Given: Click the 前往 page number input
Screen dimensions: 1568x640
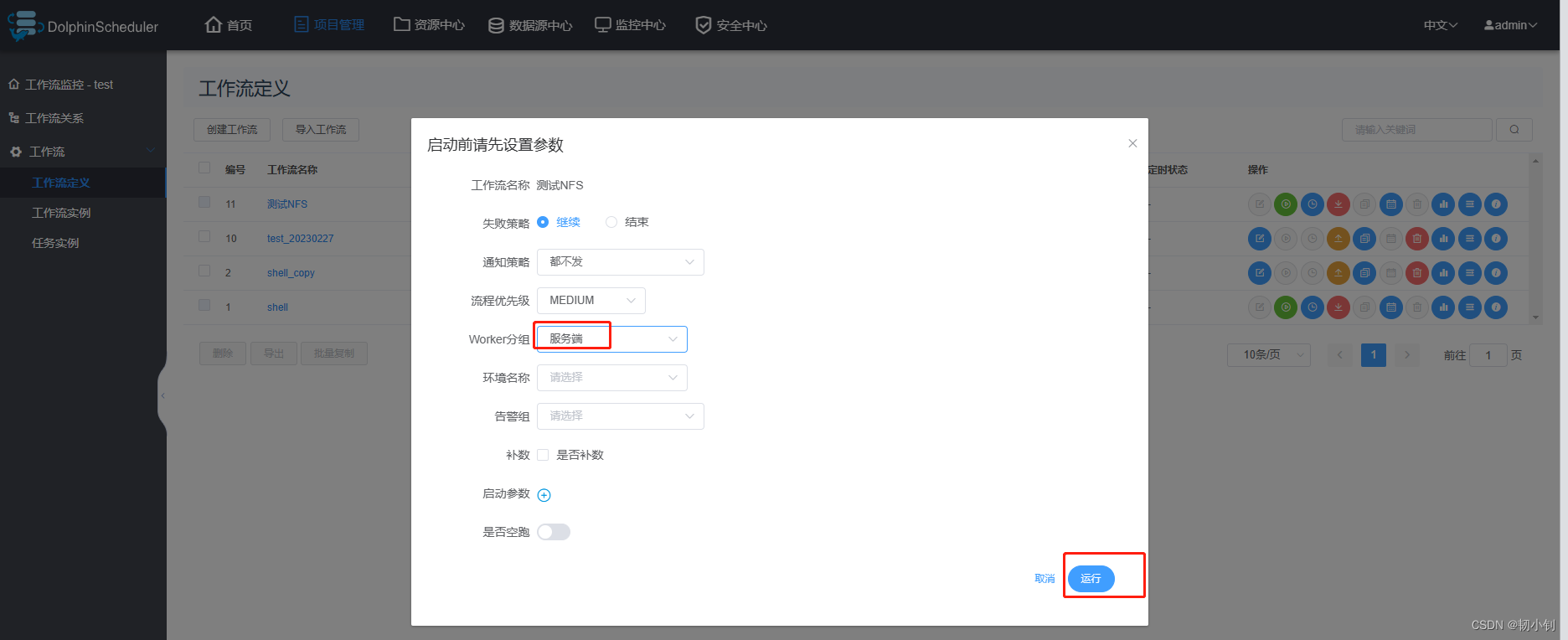Looking at the screenshot, I should [1488, 355].
